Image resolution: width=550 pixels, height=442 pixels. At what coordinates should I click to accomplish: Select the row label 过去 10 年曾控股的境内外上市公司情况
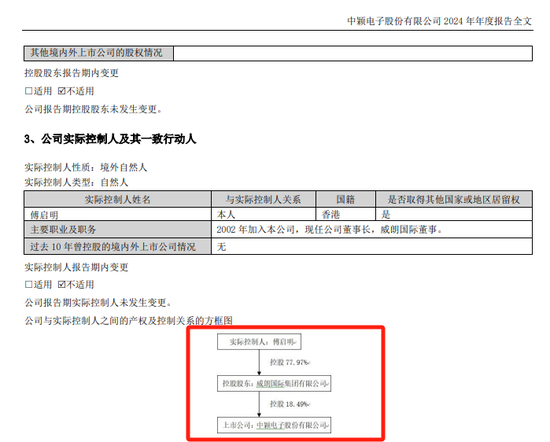click(x=118, y=247)
